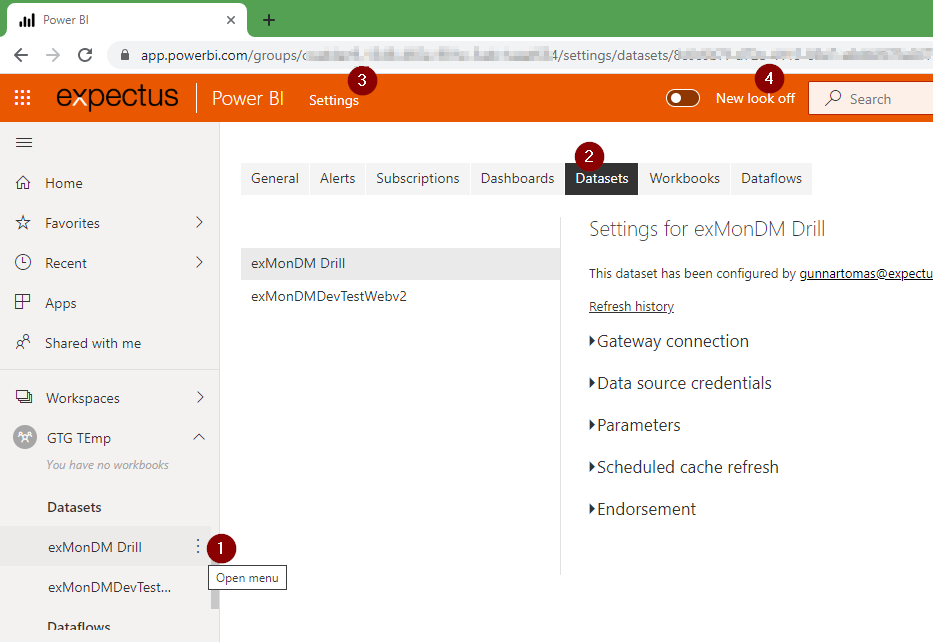Expand the Favorites flyout chevron
Viewport: 933px width, 642px height.
199,223
